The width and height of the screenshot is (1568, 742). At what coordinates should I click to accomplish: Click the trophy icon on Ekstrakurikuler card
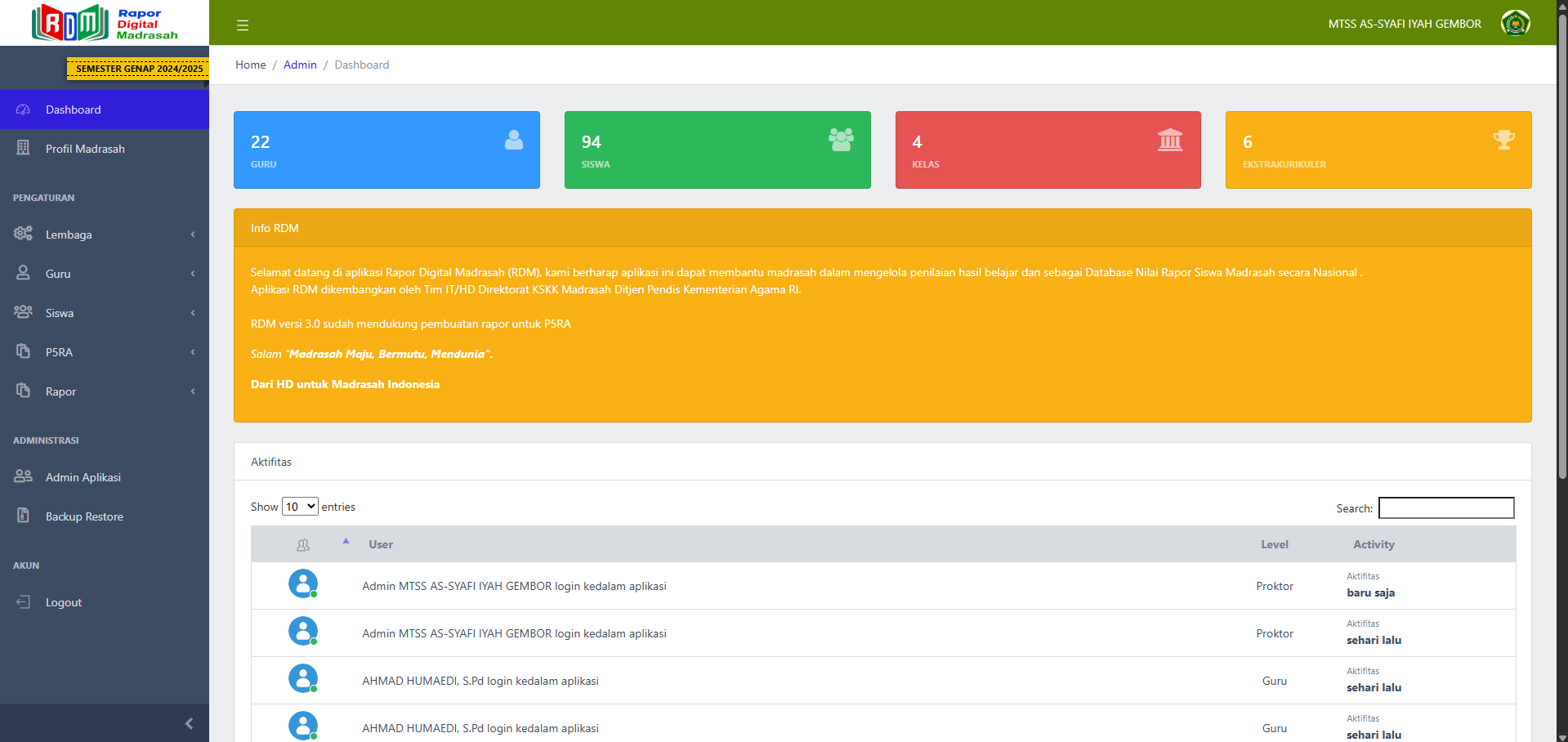click(x=1503, y=140)
